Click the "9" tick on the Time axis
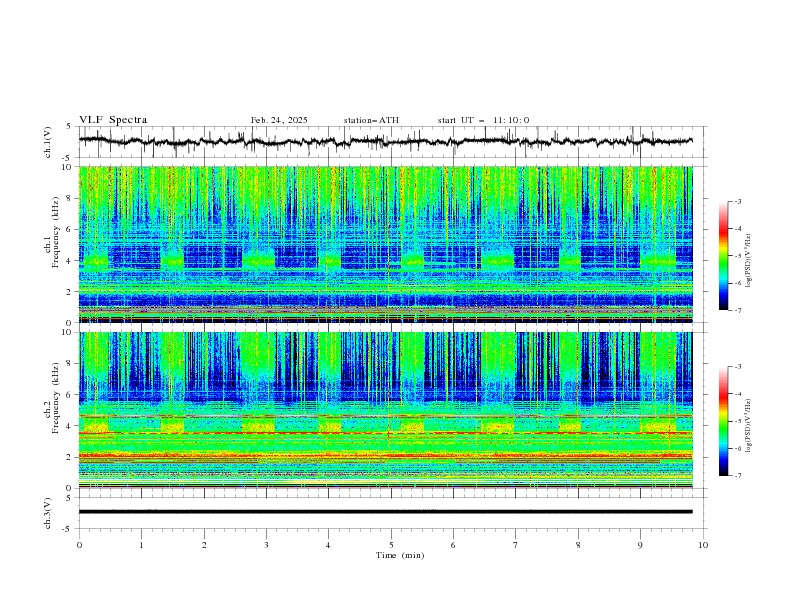792x612 pixels. pyautogui.click(x=640, y=545)
